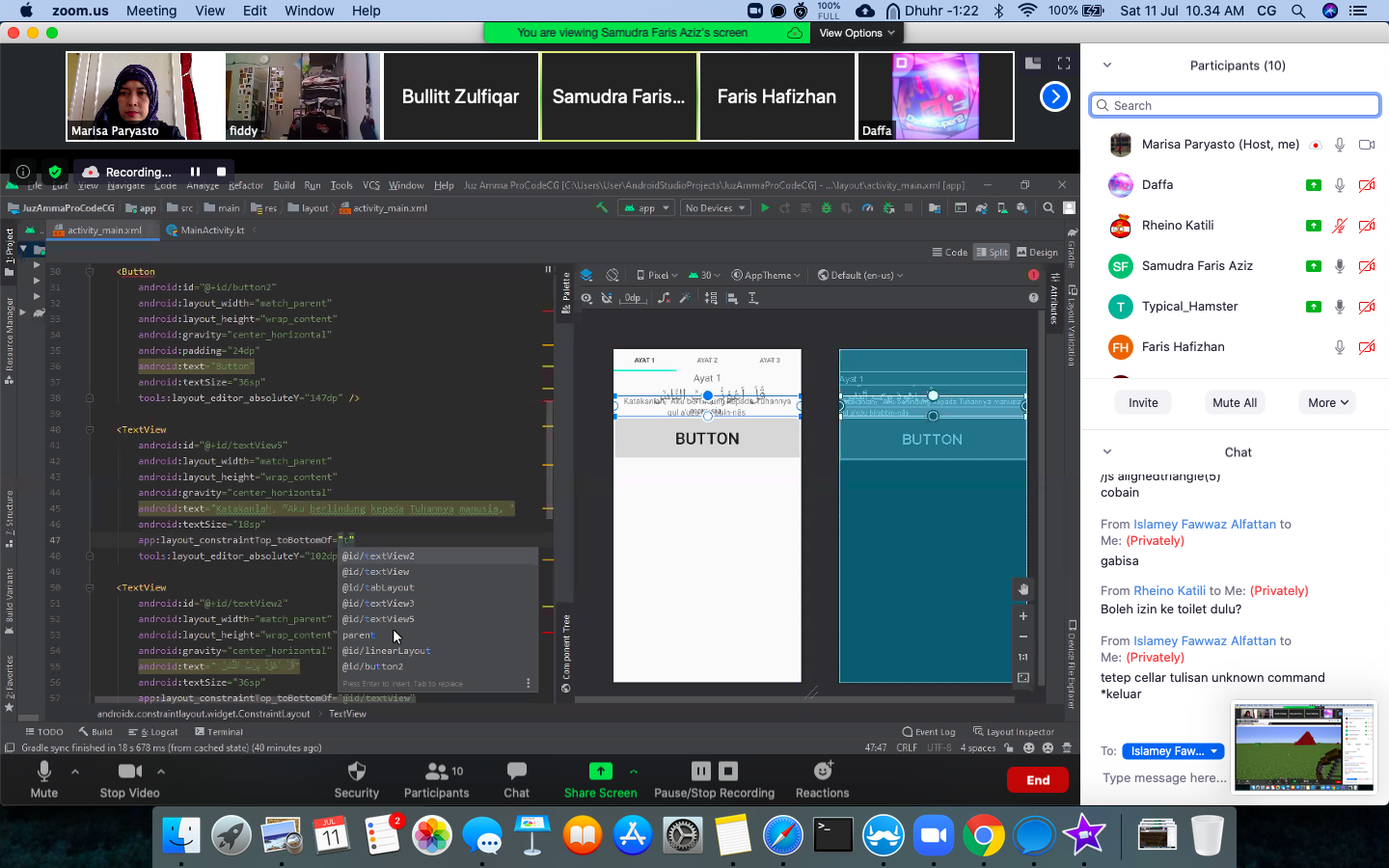Open More dropdown in Participants panel
Viewport: 1389px width, 868px height.
(x=1327, y=403)
